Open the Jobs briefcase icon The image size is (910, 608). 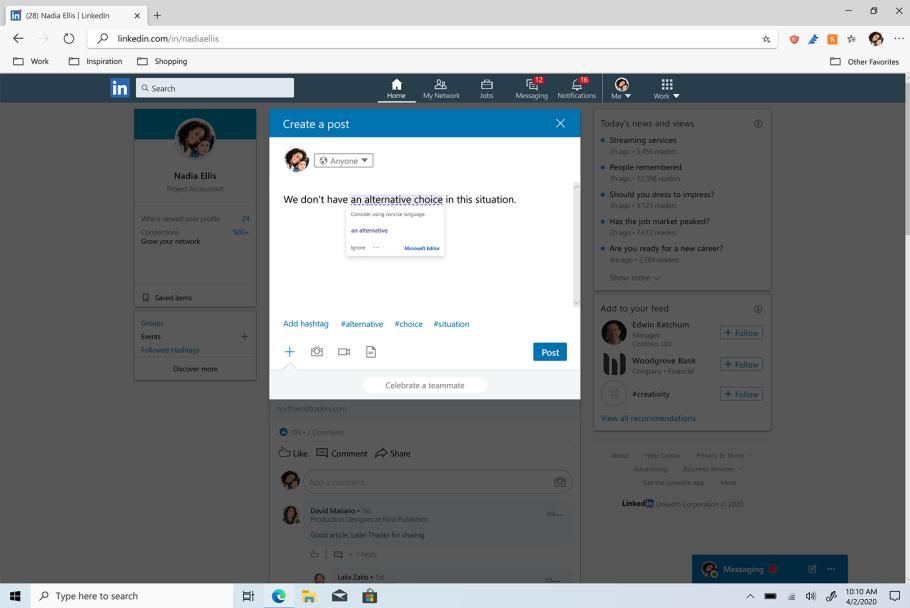[x=486, y=87]
